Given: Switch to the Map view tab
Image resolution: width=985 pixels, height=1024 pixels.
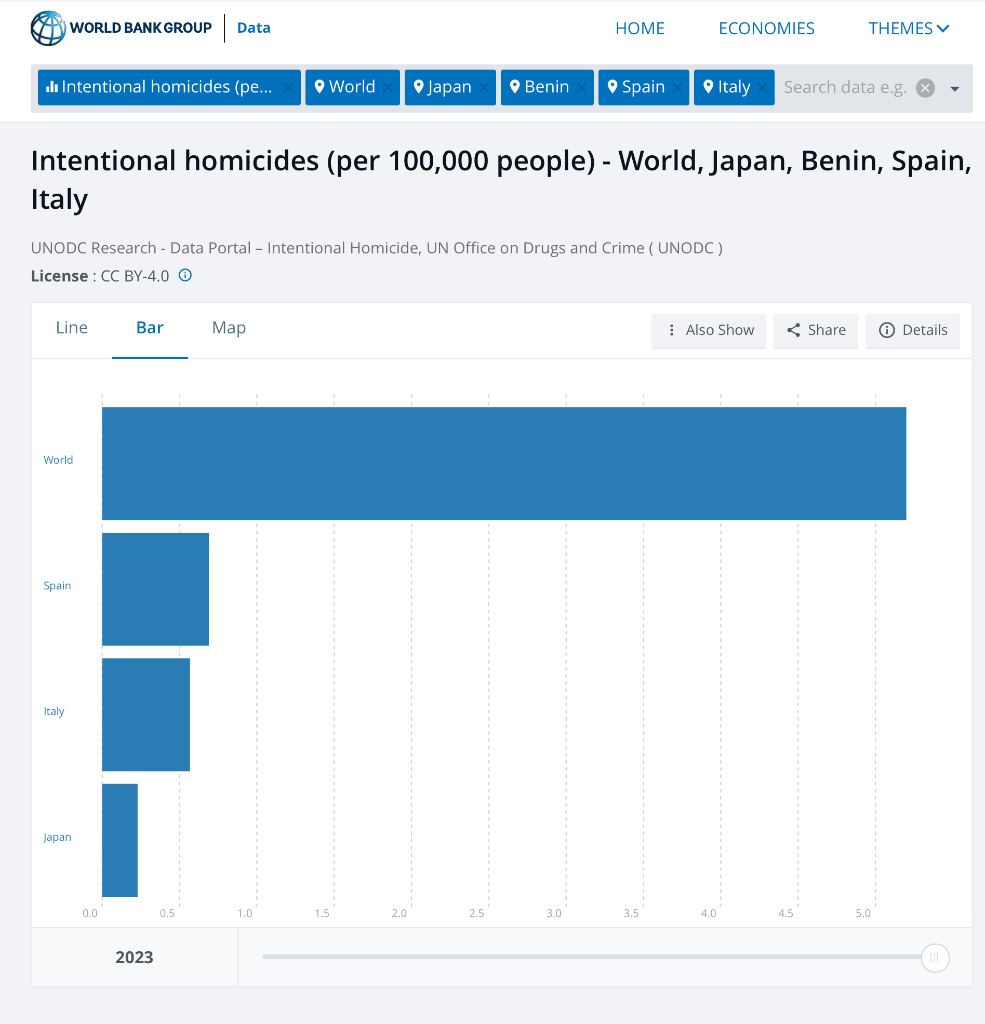Looking at the screenshot, I should pos(229,328).
